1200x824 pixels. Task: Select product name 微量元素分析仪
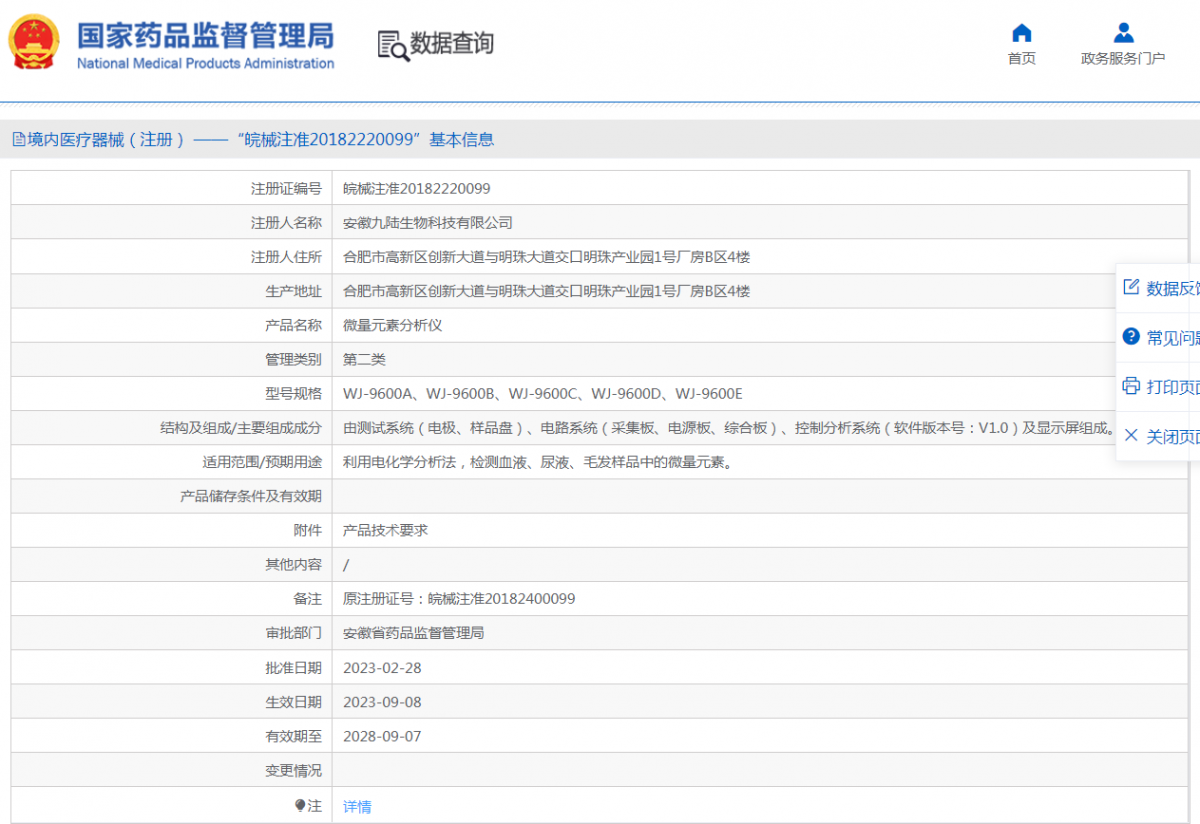click(x=393, y=325)
